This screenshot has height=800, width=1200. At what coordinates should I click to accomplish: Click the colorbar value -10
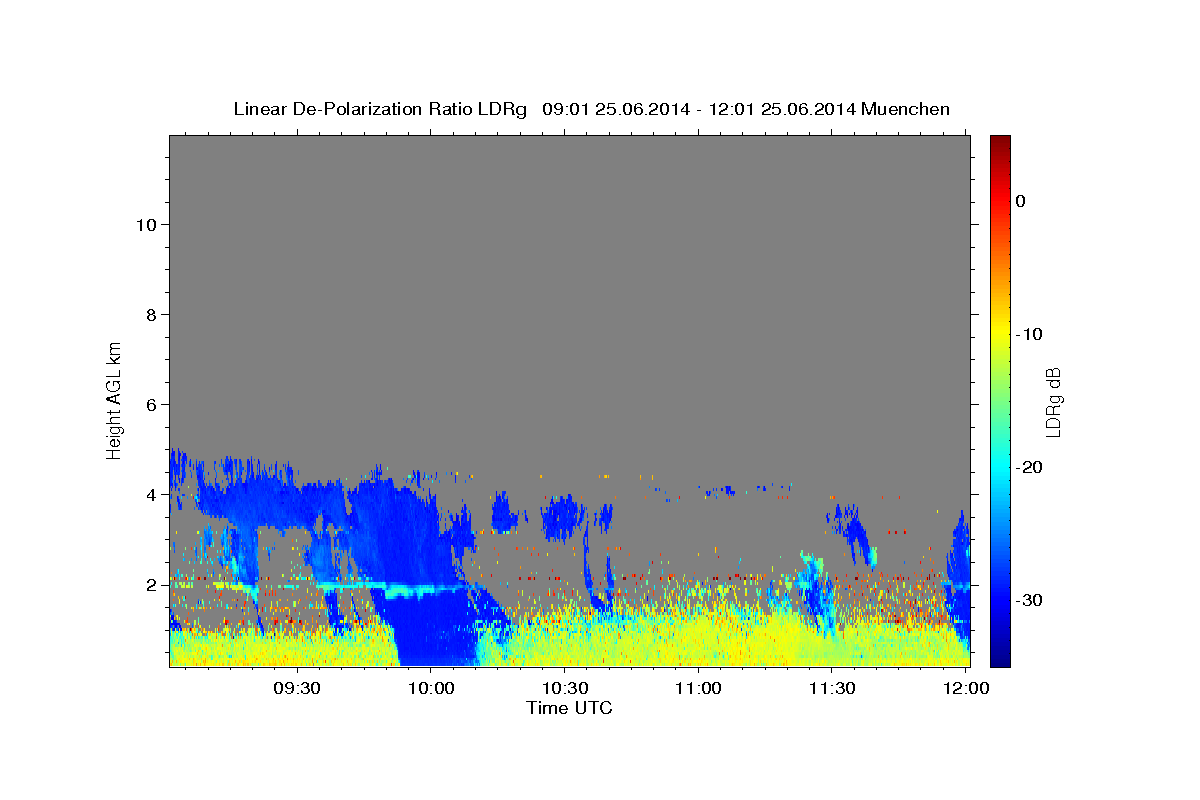[1029, 334]
